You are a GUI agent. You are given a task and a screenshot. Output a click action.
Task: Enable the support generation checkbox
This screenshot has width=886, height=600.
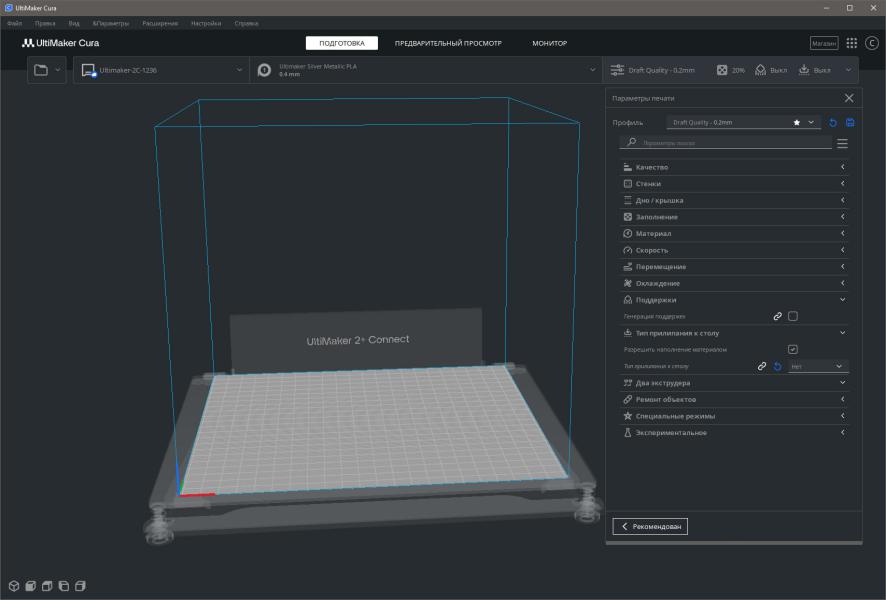pos(793,316)
